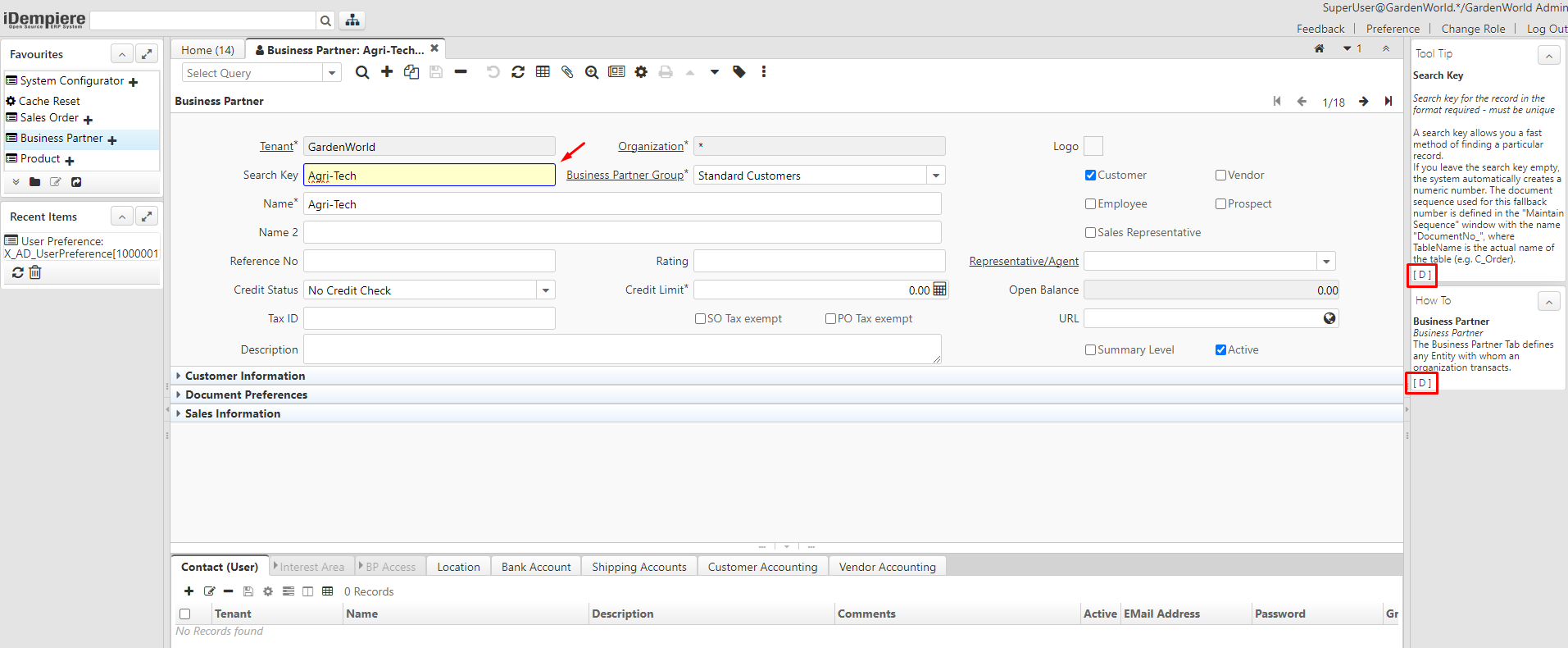Open Business Partner Group dropdown
1568x648 pixels.
pos(936,176)
